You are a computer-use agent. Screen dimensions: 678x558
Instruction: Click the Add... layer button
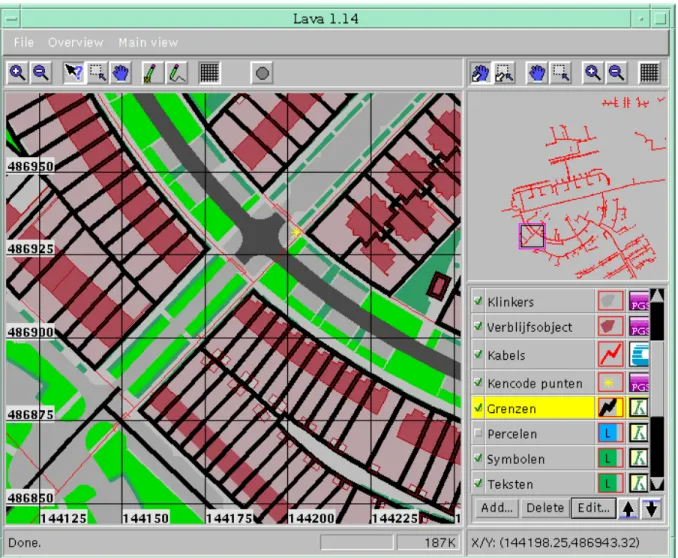497,507
